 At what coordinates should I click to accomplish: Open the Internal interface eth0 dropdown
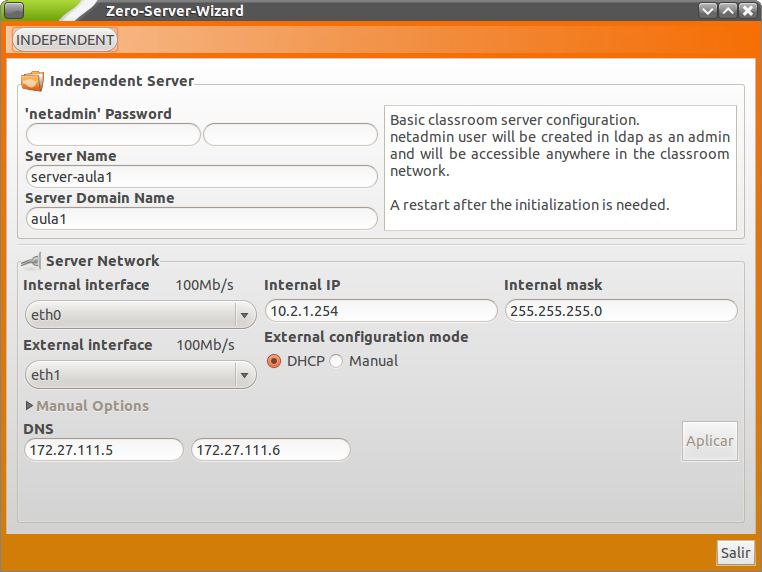point(140,315)
